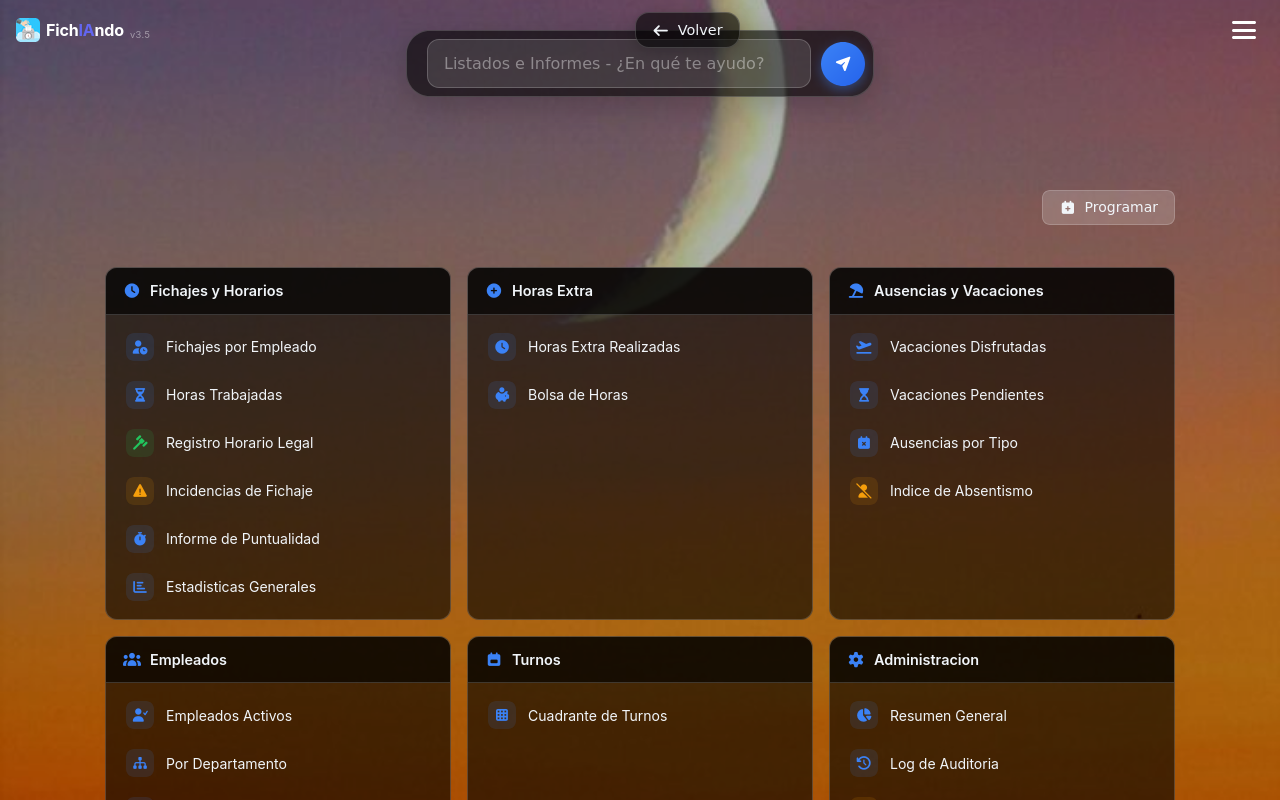
Task: Click the Vacaciones Pendientes hourglass icon
Action: tap(864, 395)
